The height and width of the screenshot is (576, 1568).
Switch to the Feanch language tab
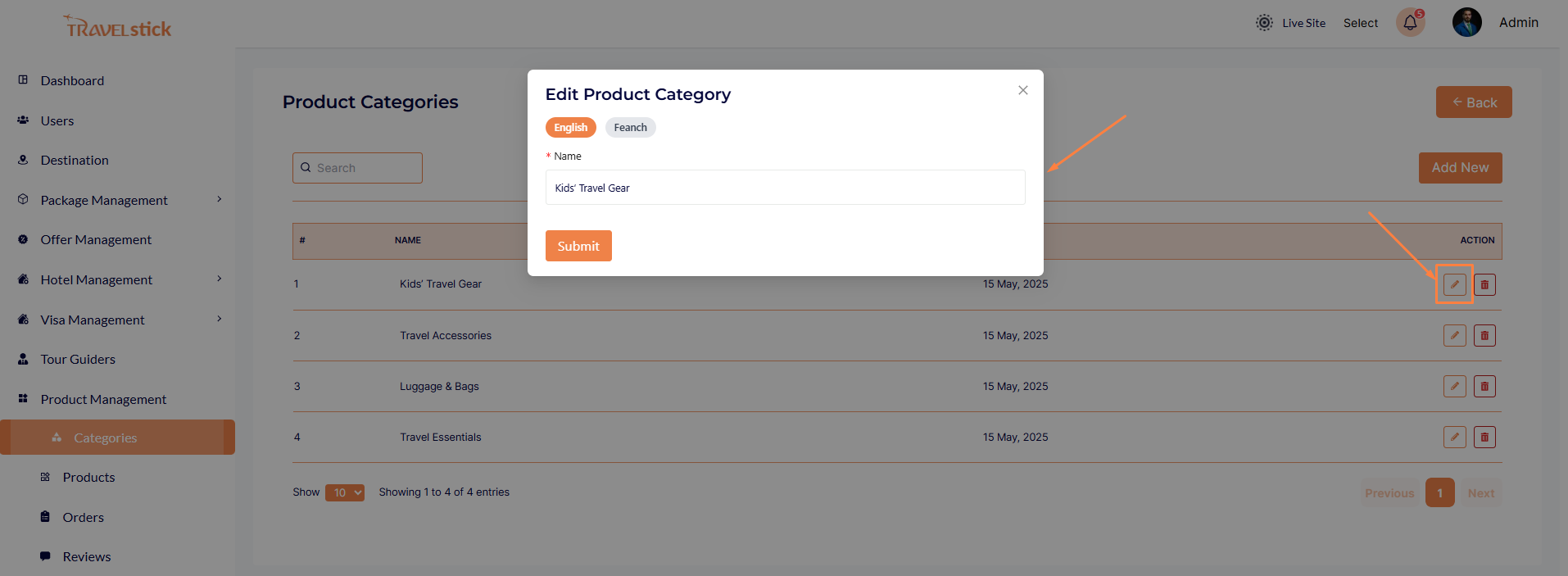tap(630, 127)
